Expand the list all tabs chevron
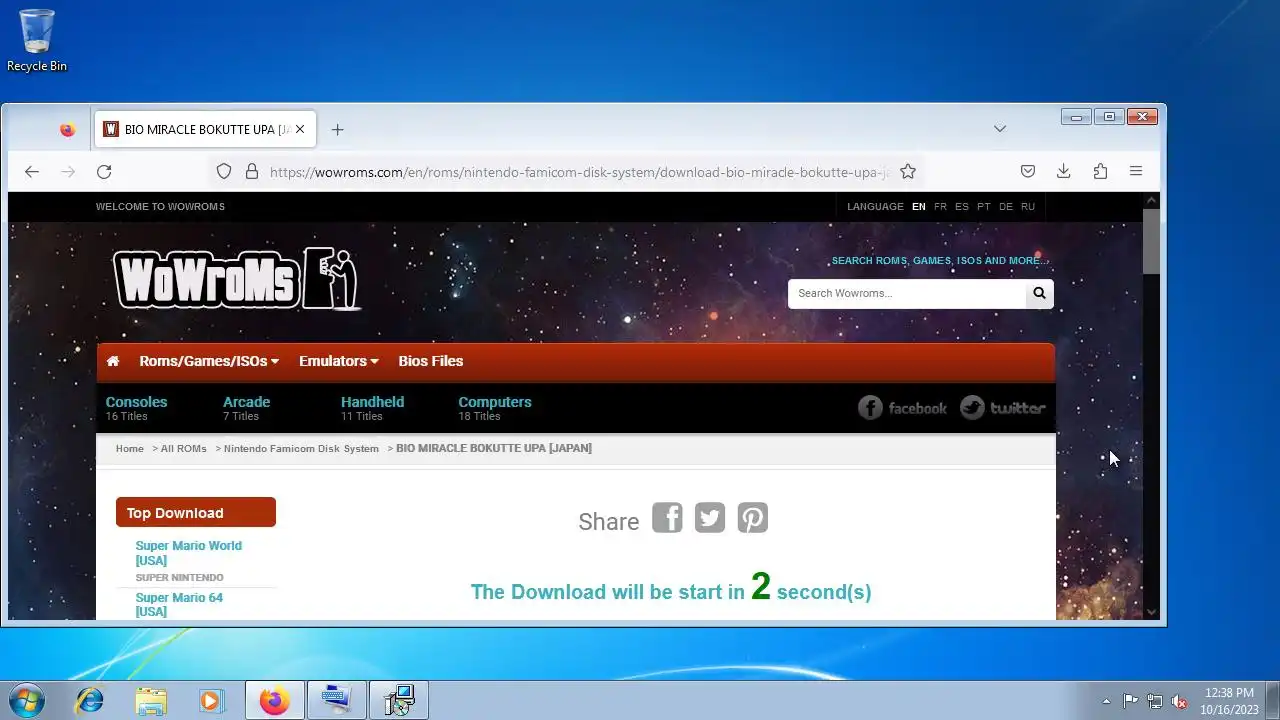Viewport: 1280px width, 720px height. pos(999,129)
